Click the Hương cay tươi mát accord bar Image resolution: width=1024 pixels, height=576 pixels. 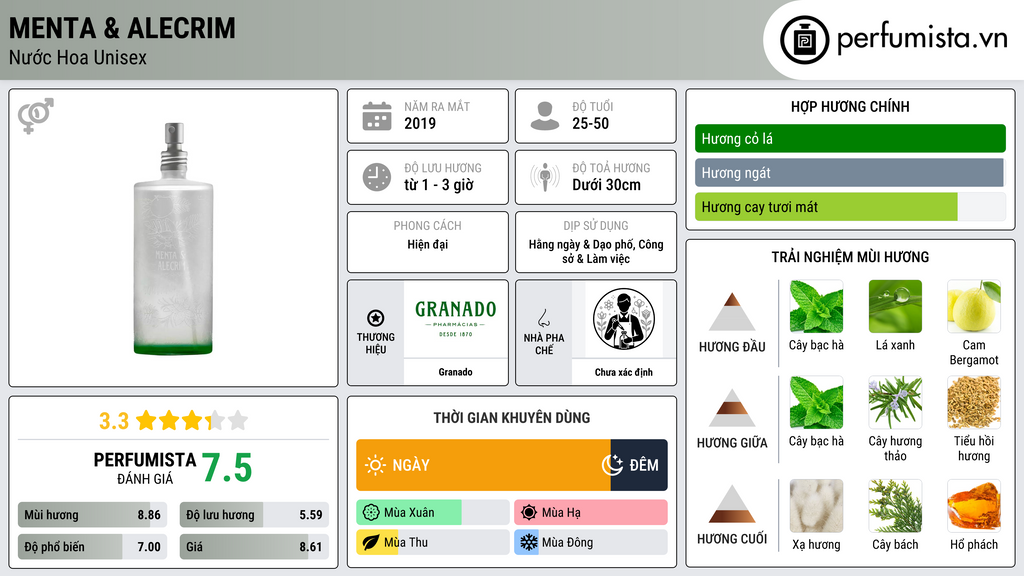[850, 207]
